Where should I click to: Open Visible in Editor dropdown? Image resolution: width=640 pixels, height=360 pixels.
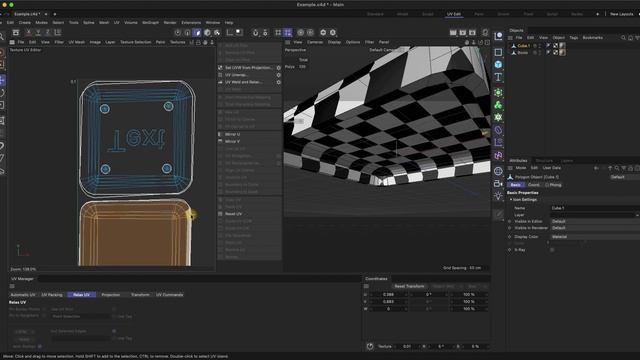coord(595,221)
